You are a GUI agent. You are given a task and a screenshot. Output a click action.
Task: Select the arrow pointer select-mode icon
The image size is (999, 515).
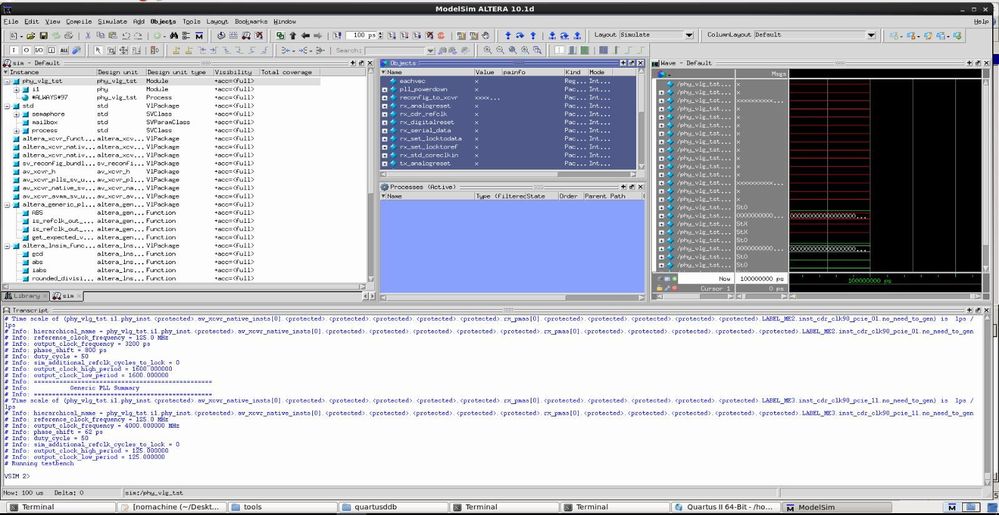(x=98, y=50)
